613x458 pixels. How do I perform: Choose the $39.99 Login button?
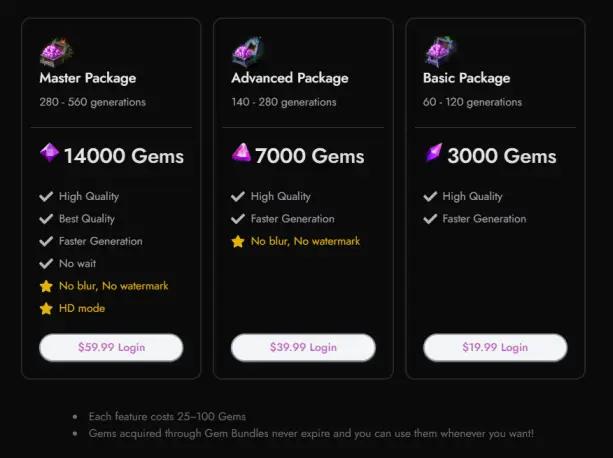pyautogui.click(x=303, y=347)
